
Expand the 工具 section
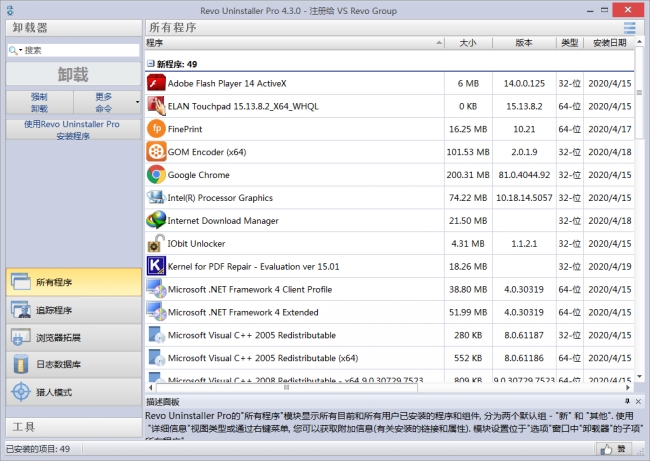pos(73,427)
